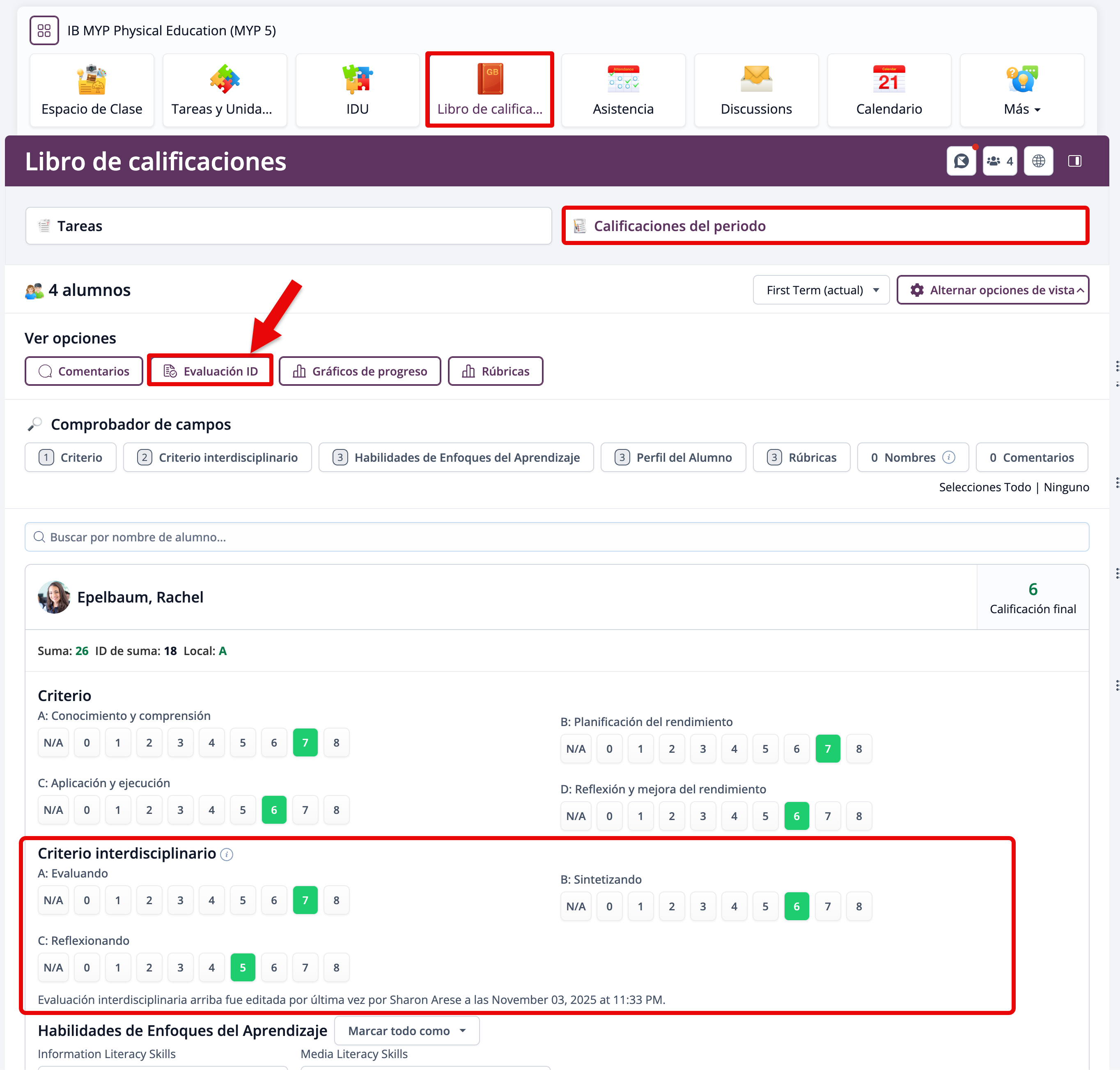The image size is (1120, 1070).
Task: Switch to the Tareas tab
Action: pos(288,226)
